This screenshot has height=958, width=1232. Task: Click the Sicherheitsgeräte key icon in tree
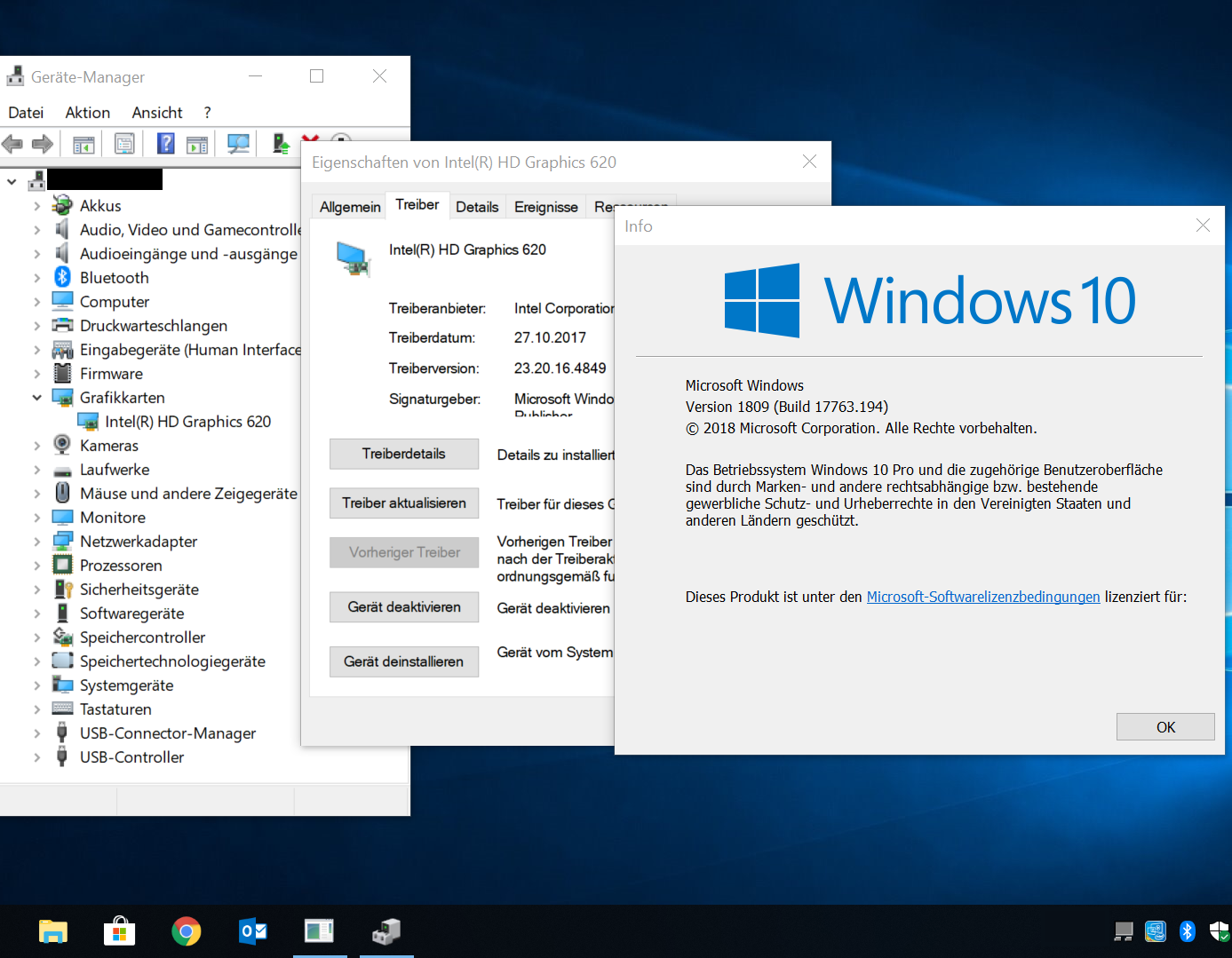(x=62, y=589)
